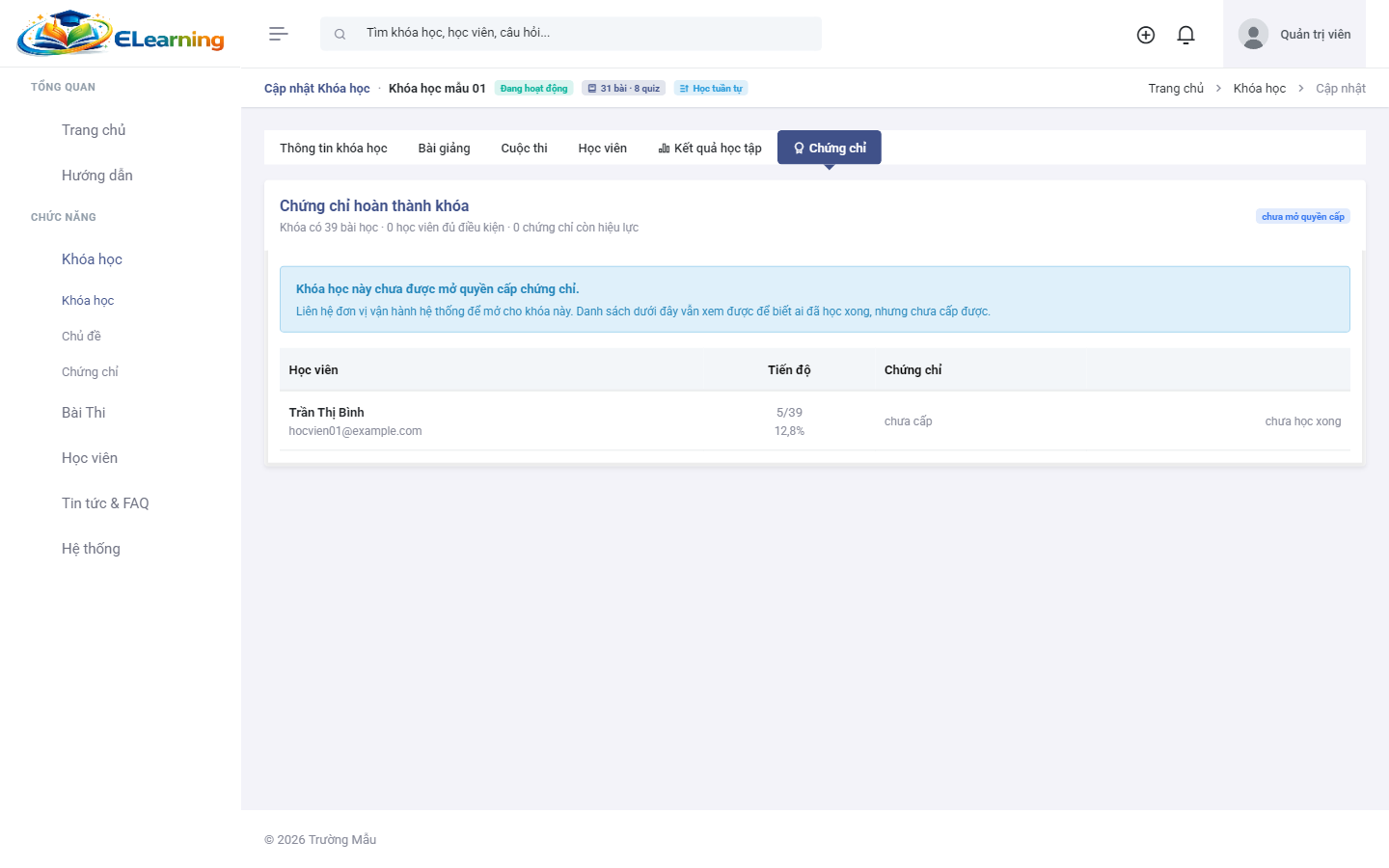1389x868 pixels.
Task: Click the Học tuần tự badge
Action: (x=711, y=89)
